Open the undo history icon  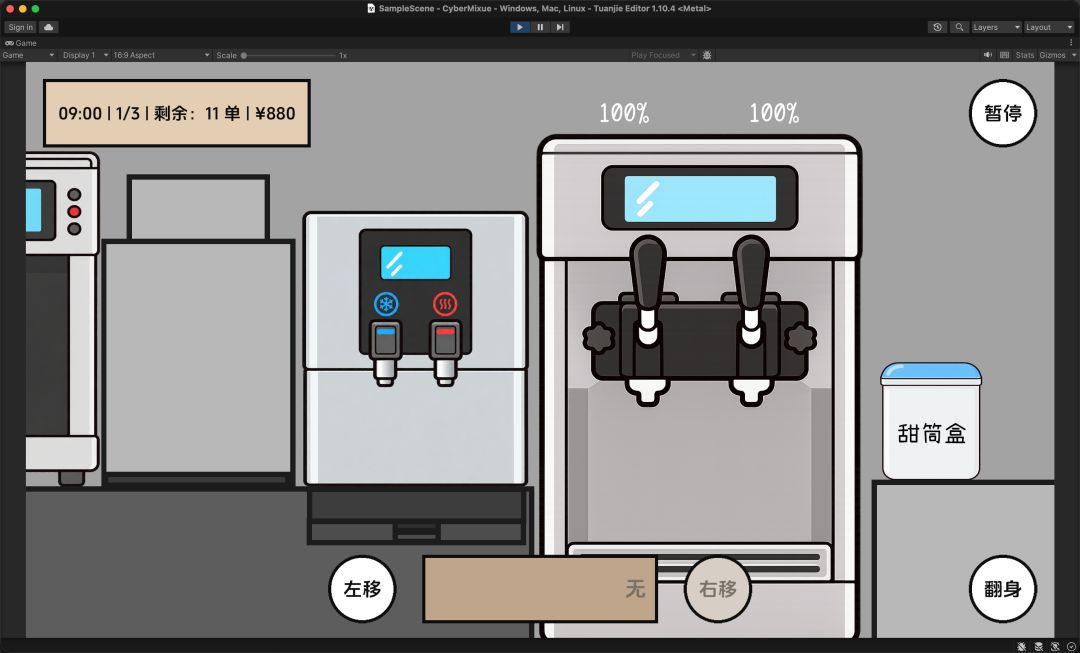(937, 27)
